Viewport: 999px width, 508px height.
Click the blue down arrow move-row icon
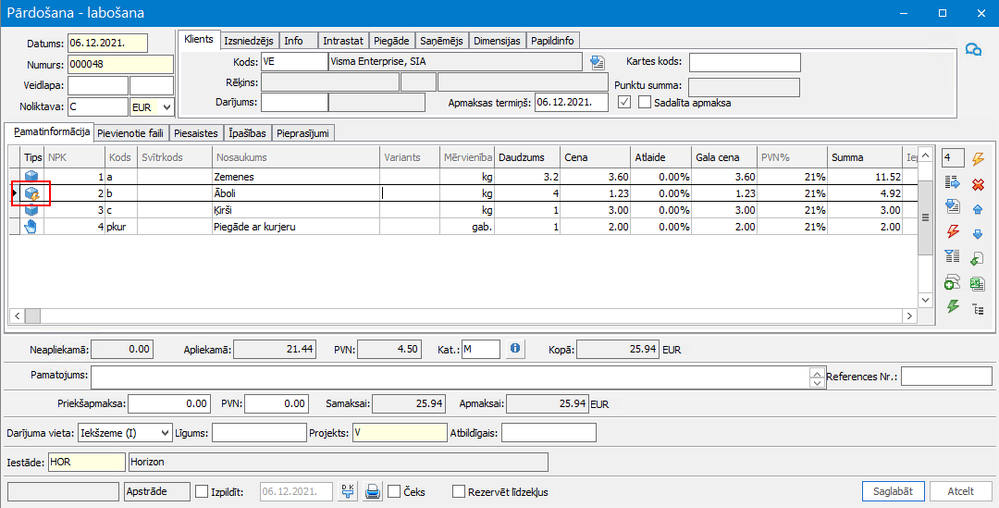click(x=977, y=234)
